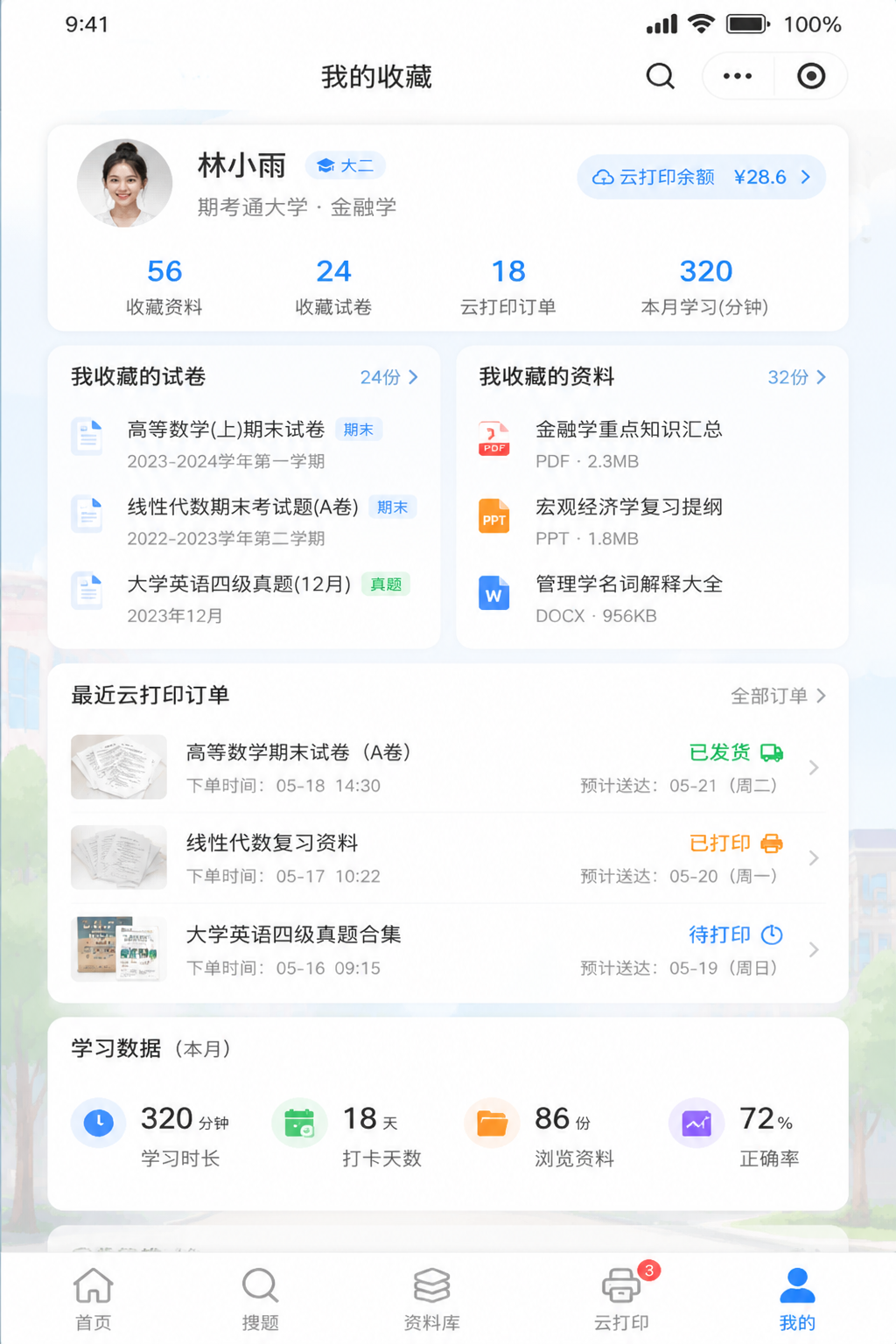This screenshot has height=1344, width=896.
Task: Tap the 大二 grade badge
Action: [345, 165]
